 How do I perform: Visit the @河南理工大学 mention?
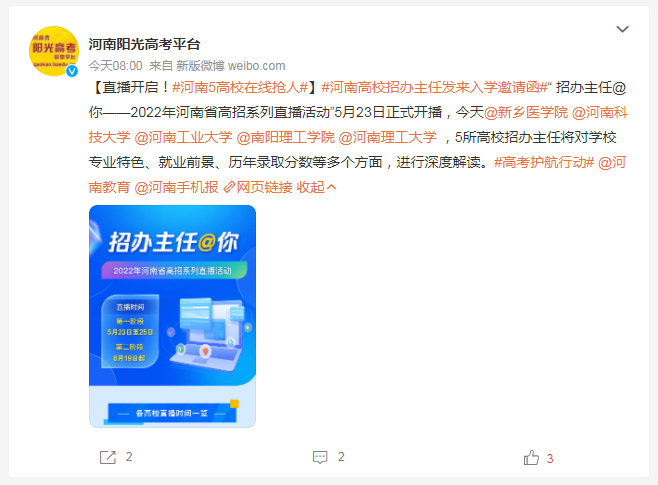coord(387,137)
